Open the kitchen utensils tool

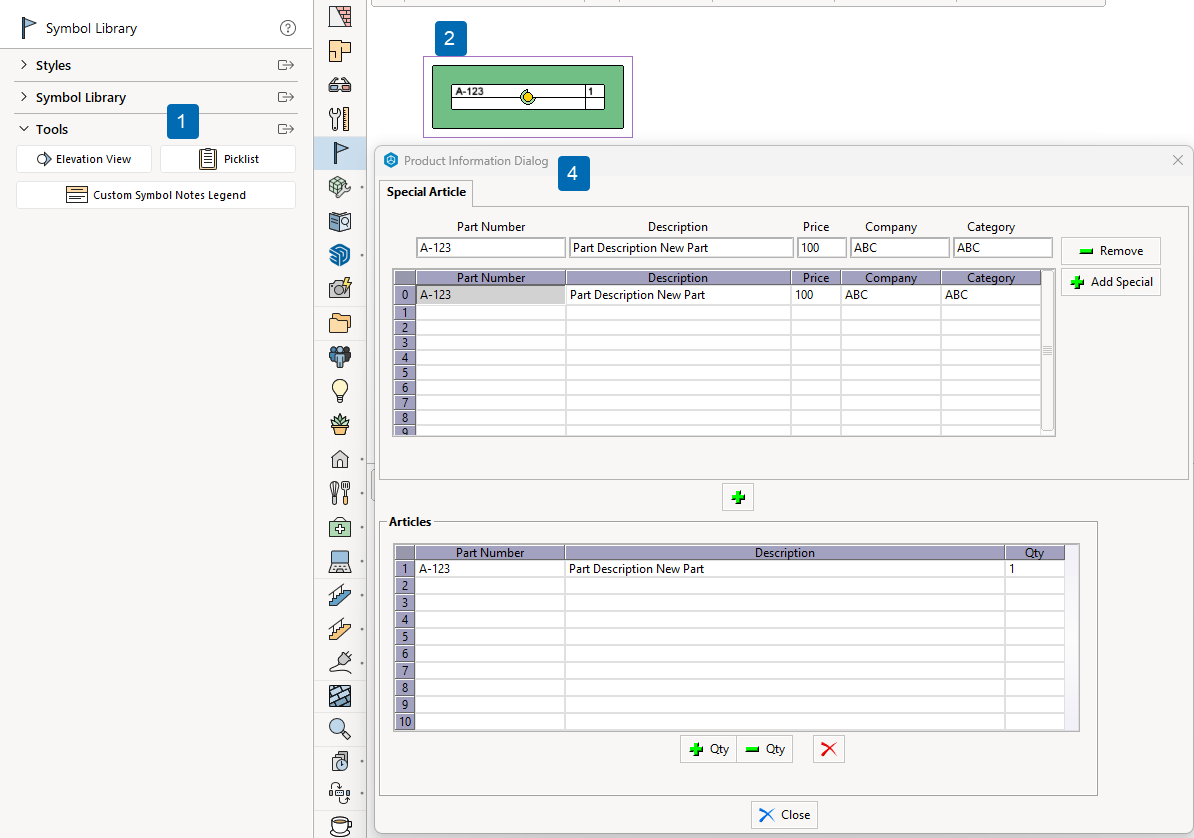340,493
